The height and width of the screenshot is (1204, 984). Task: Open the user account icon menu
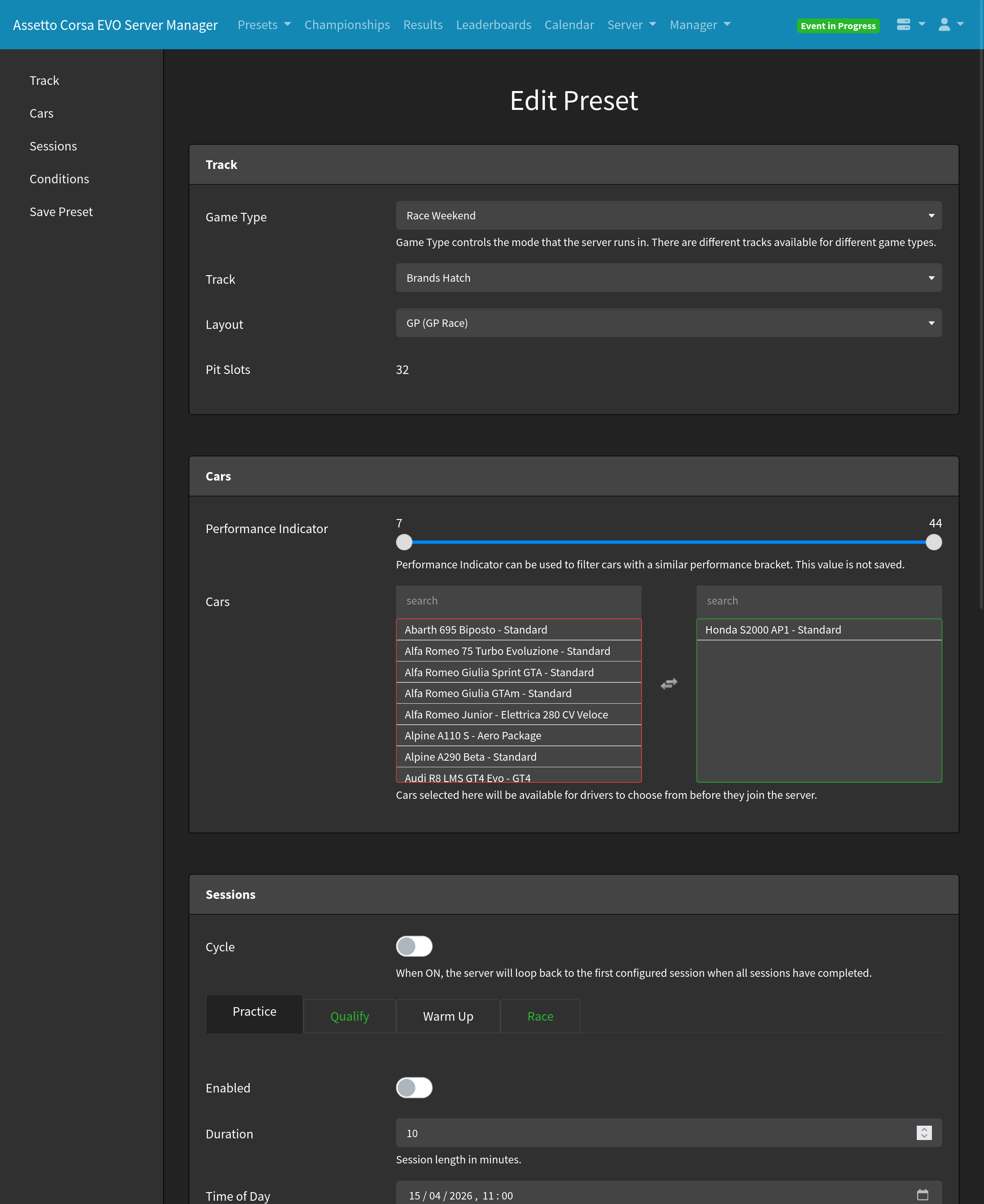pos(950,24)
